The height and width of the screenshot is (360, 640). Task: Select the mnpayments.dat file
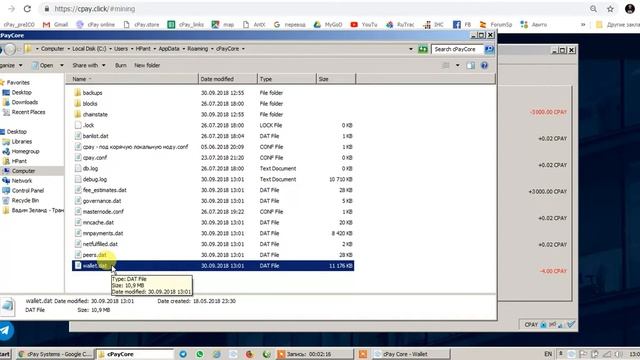click(x=99, y=233)
